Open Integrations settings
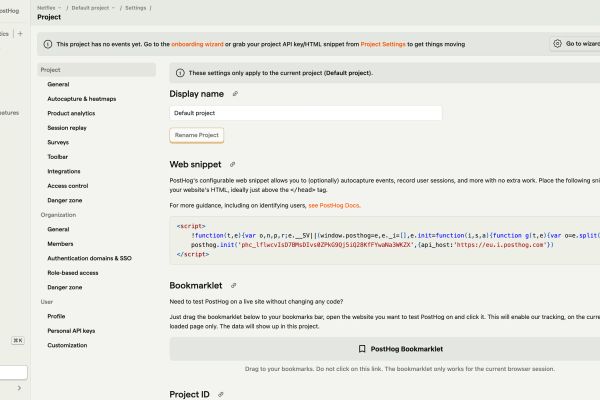The height and width of the screenshot is (400, 600). 64,171
